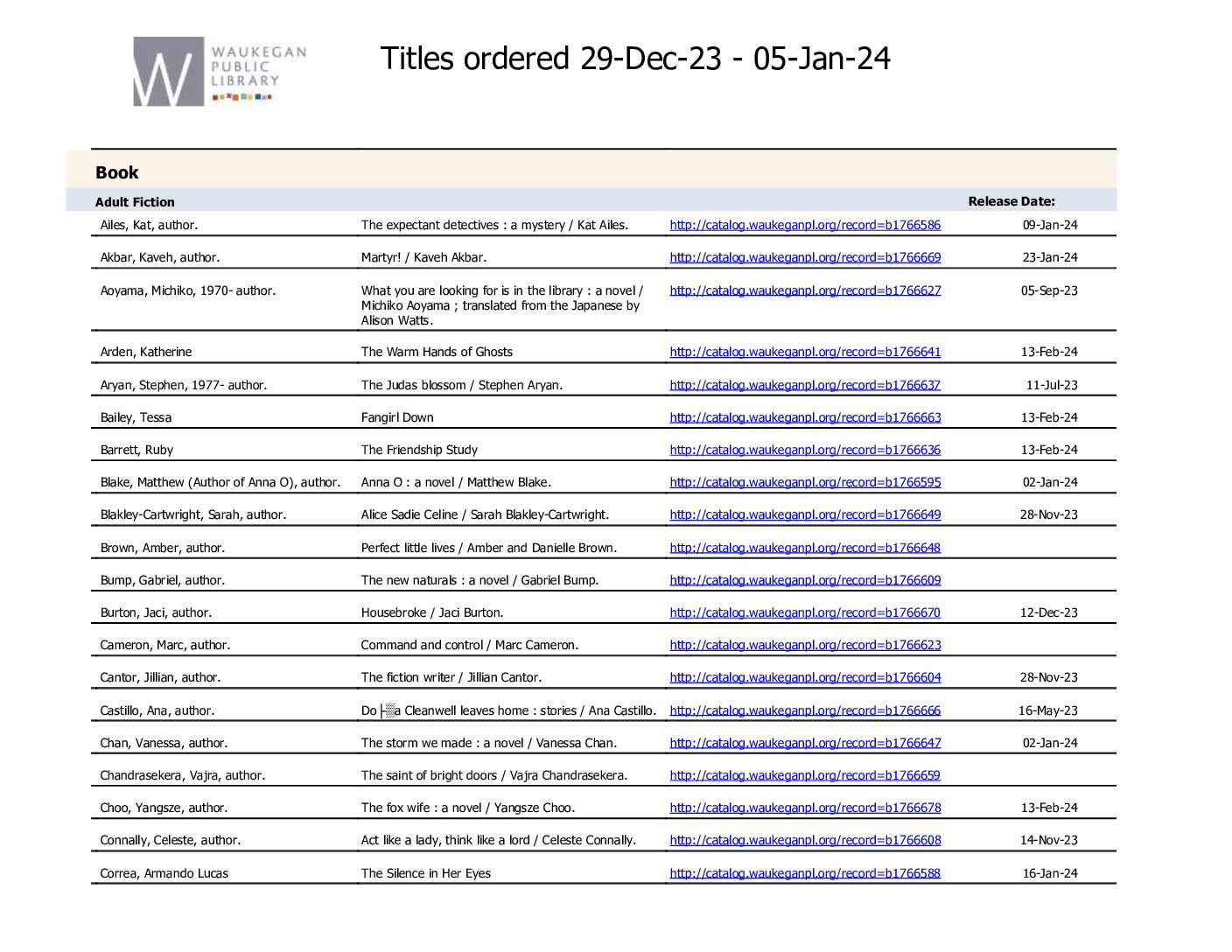Open catalog link for Perfect little lives
The image size is (1232, 952).
[805, 548]
